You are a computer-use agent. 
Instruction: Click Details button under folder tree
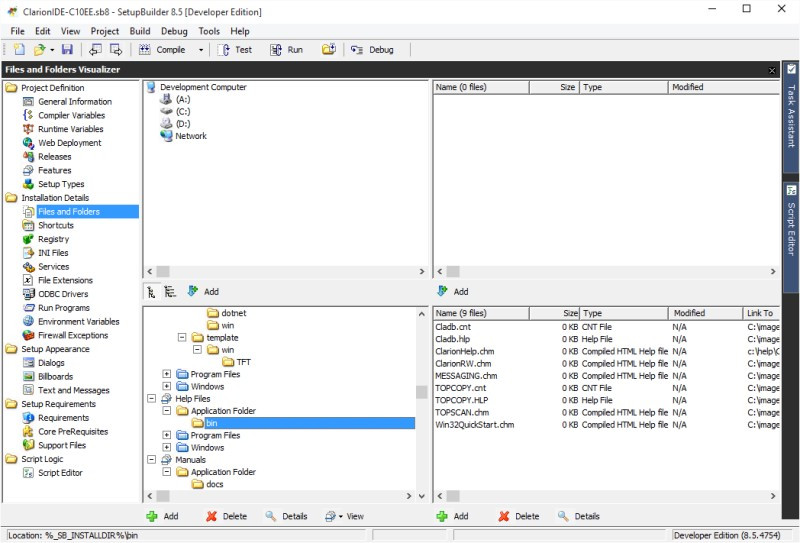pos(286,516)
